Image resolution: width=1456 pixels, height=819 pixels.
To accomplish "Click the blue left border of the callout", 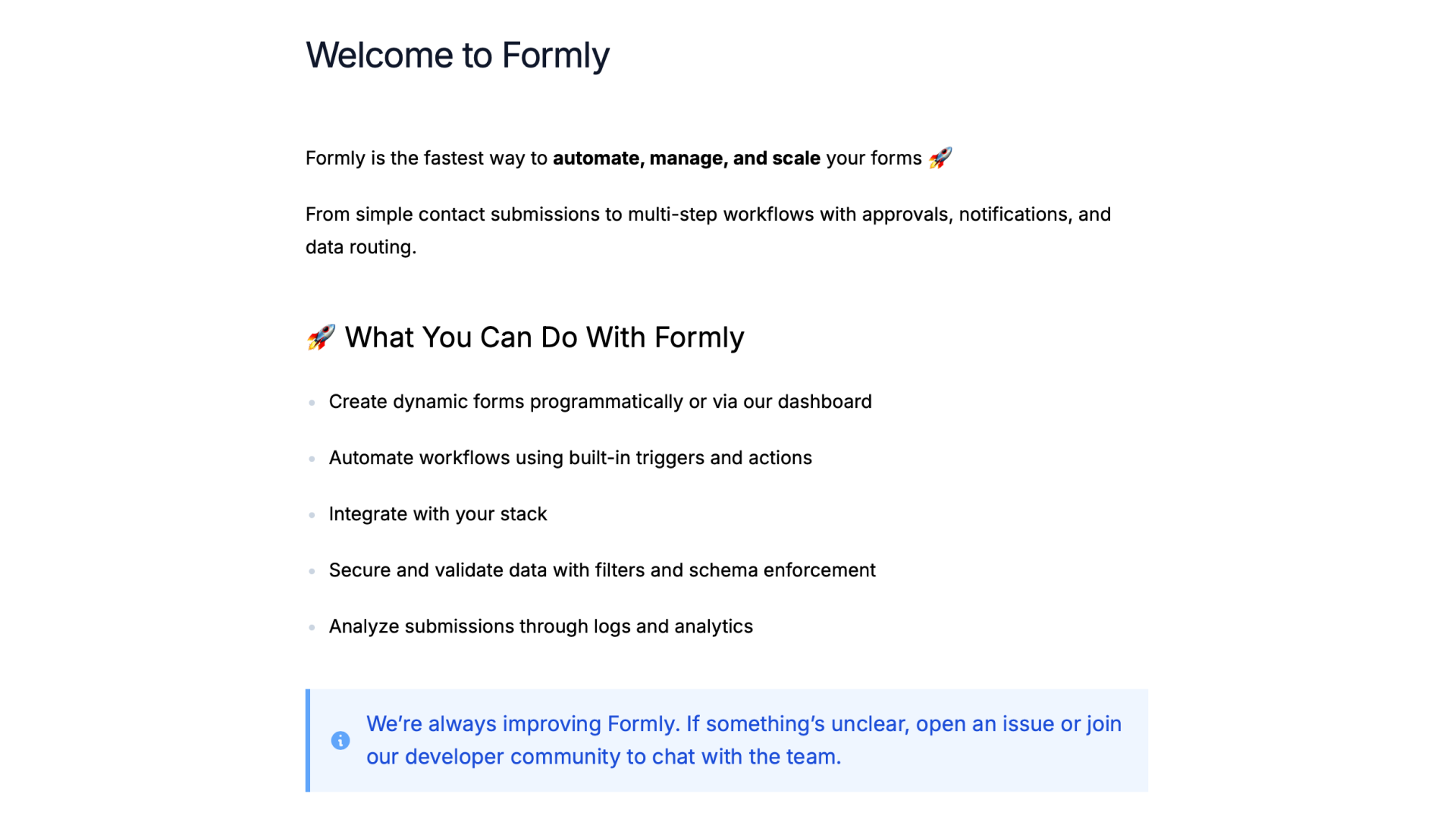I will [308, 740].
